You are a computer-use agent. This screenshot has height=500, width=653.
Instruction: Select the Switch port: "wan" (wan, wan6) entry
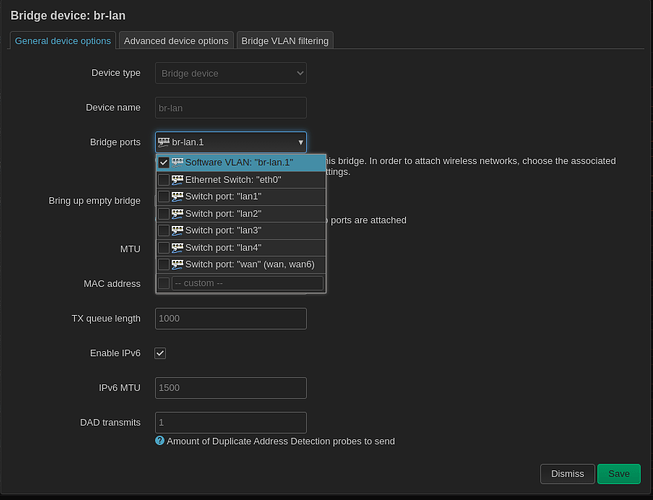241,264
